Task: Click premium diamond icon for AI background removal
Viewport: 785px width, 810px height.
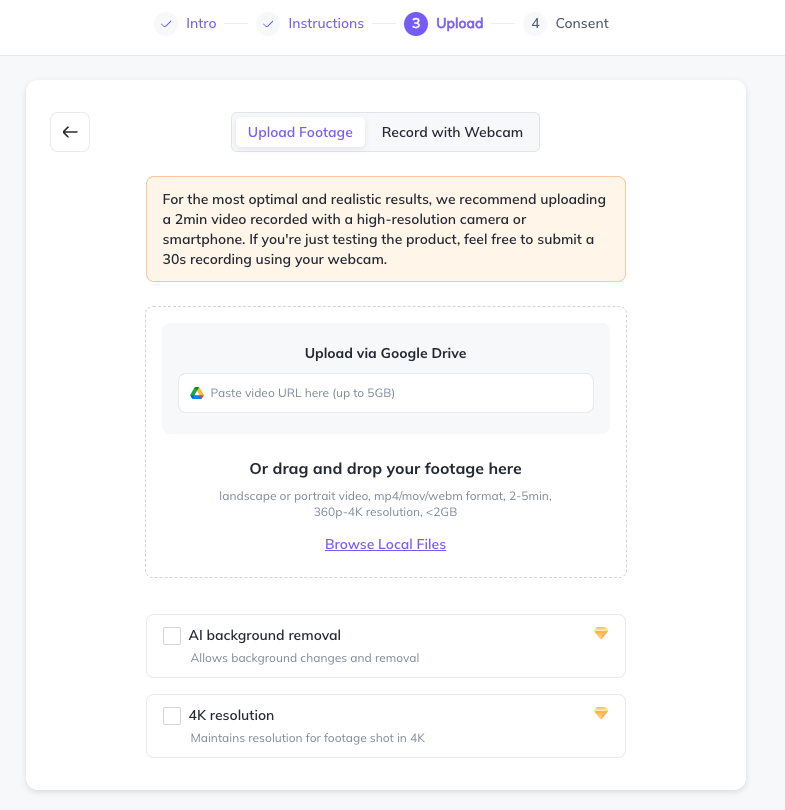Action: click(x=601, y=633)
